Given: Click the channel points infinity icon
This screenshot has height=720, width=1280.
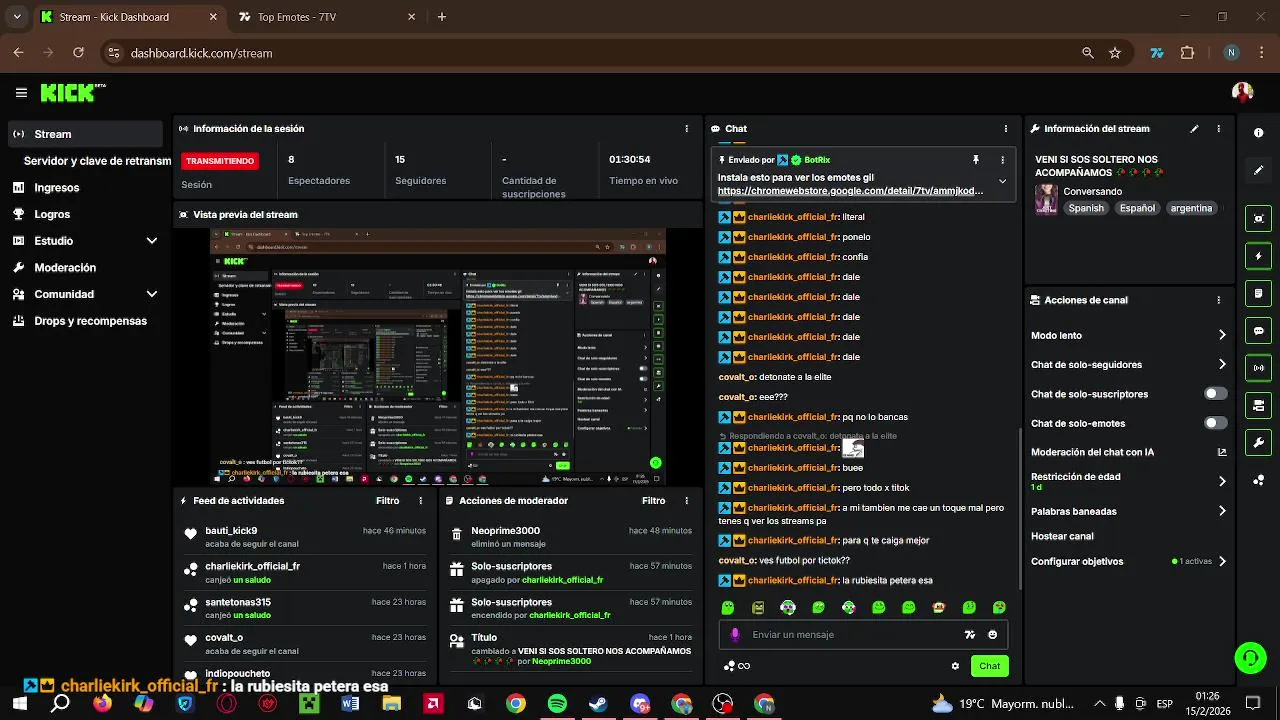Looking at the screenshot, I should (737, 666).
